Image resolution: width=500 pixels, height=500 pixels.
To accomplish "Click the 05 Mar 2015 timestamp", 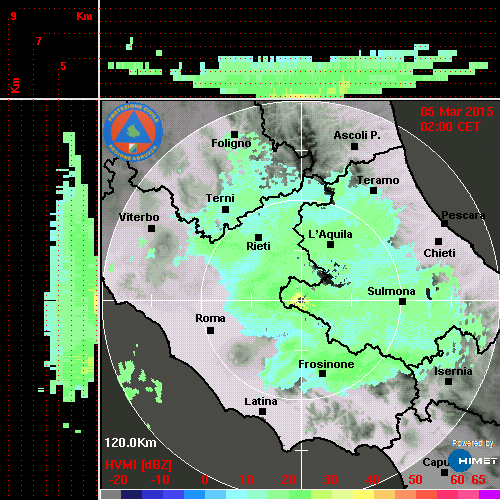I will pyautogui.click(x=457, y=112).
